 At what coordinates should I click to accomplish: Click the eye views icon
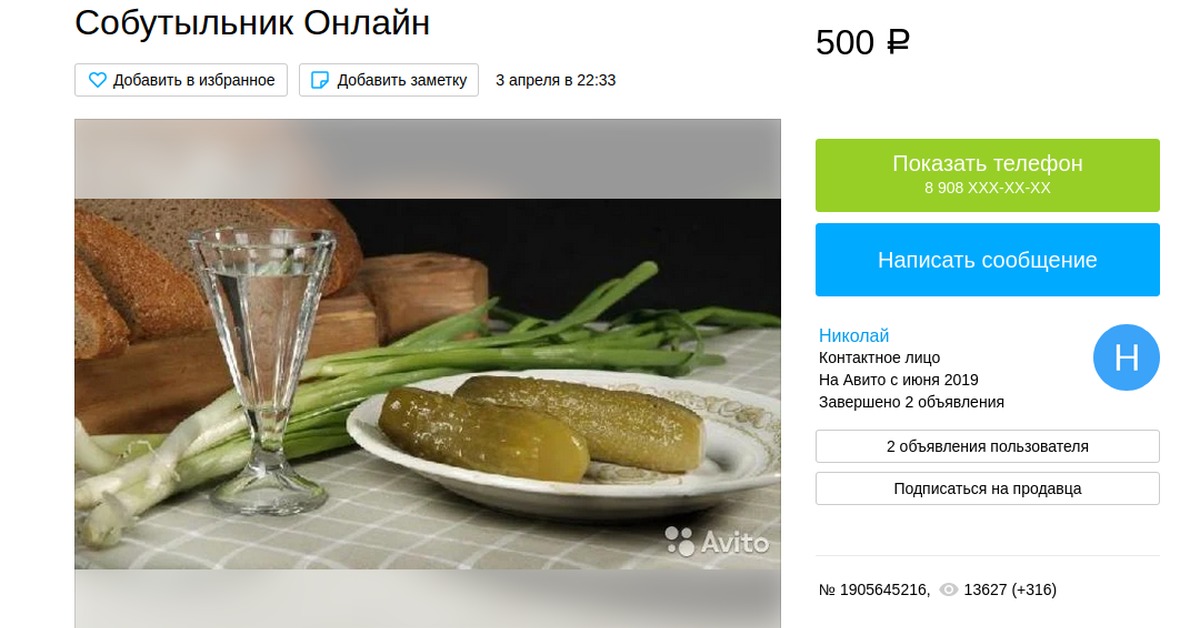click(x=949, y=590)
